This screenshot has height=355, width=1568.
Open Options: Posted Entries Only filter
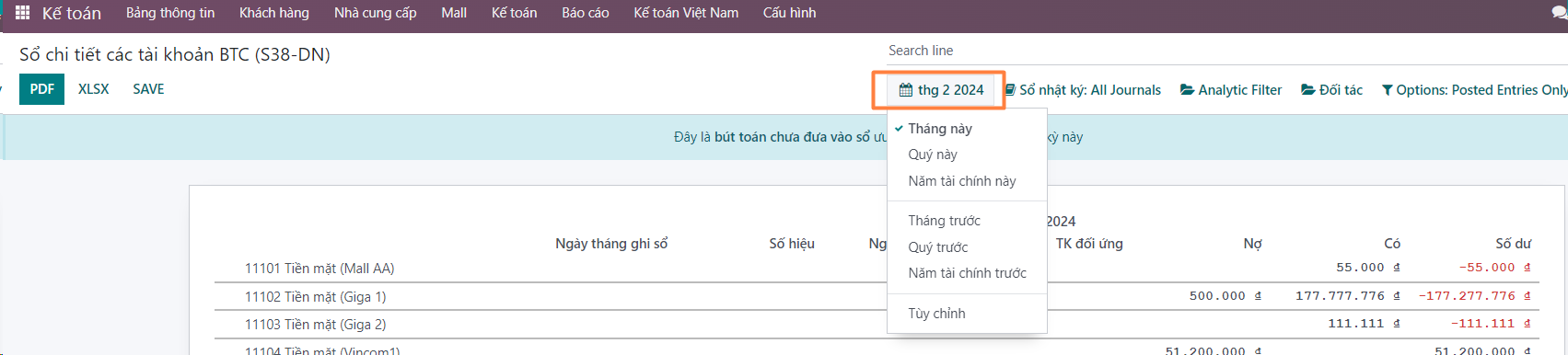(1475, 90)
